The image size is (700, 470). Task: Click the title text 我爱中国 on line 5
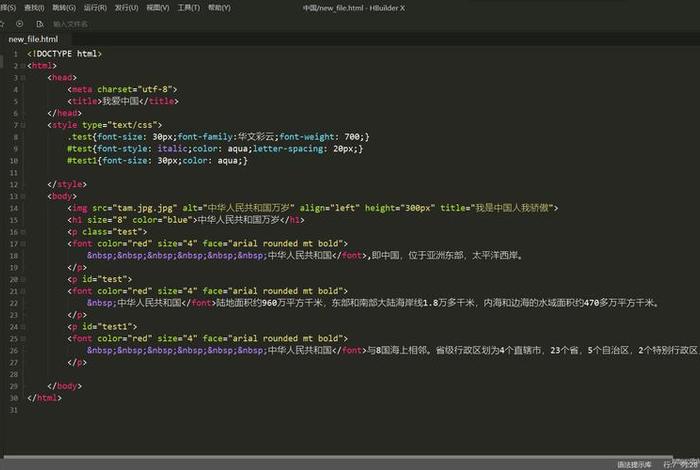(121, 101)
